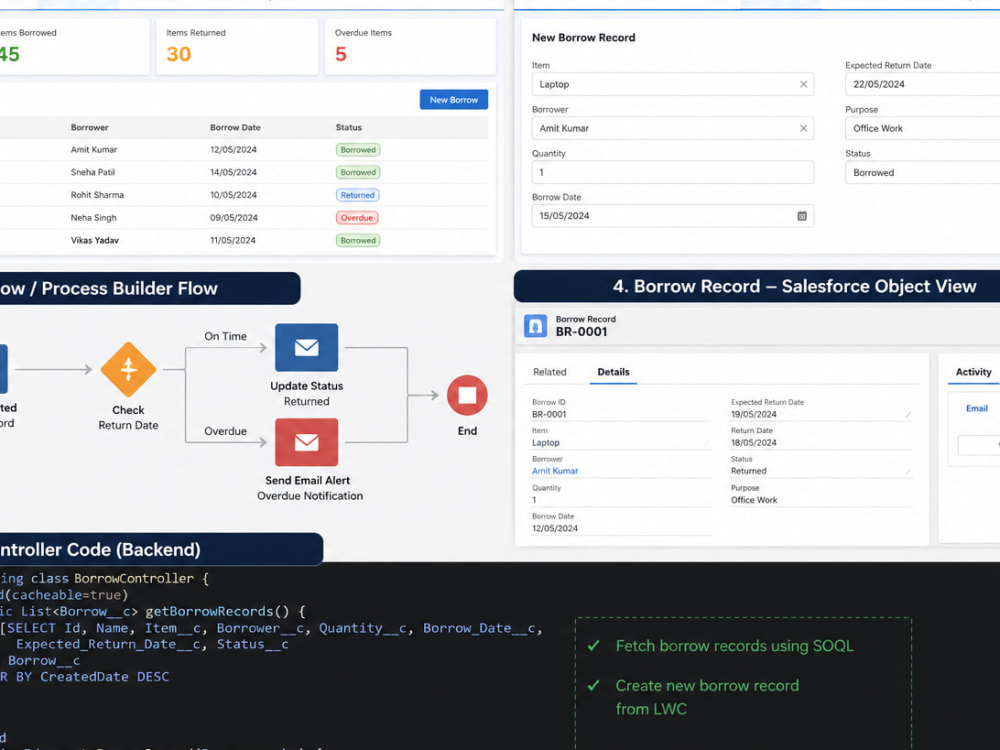The image size is (1000, 750).
Task: Open the Status field showing Borrowed
Action: (x=922, y=173)
